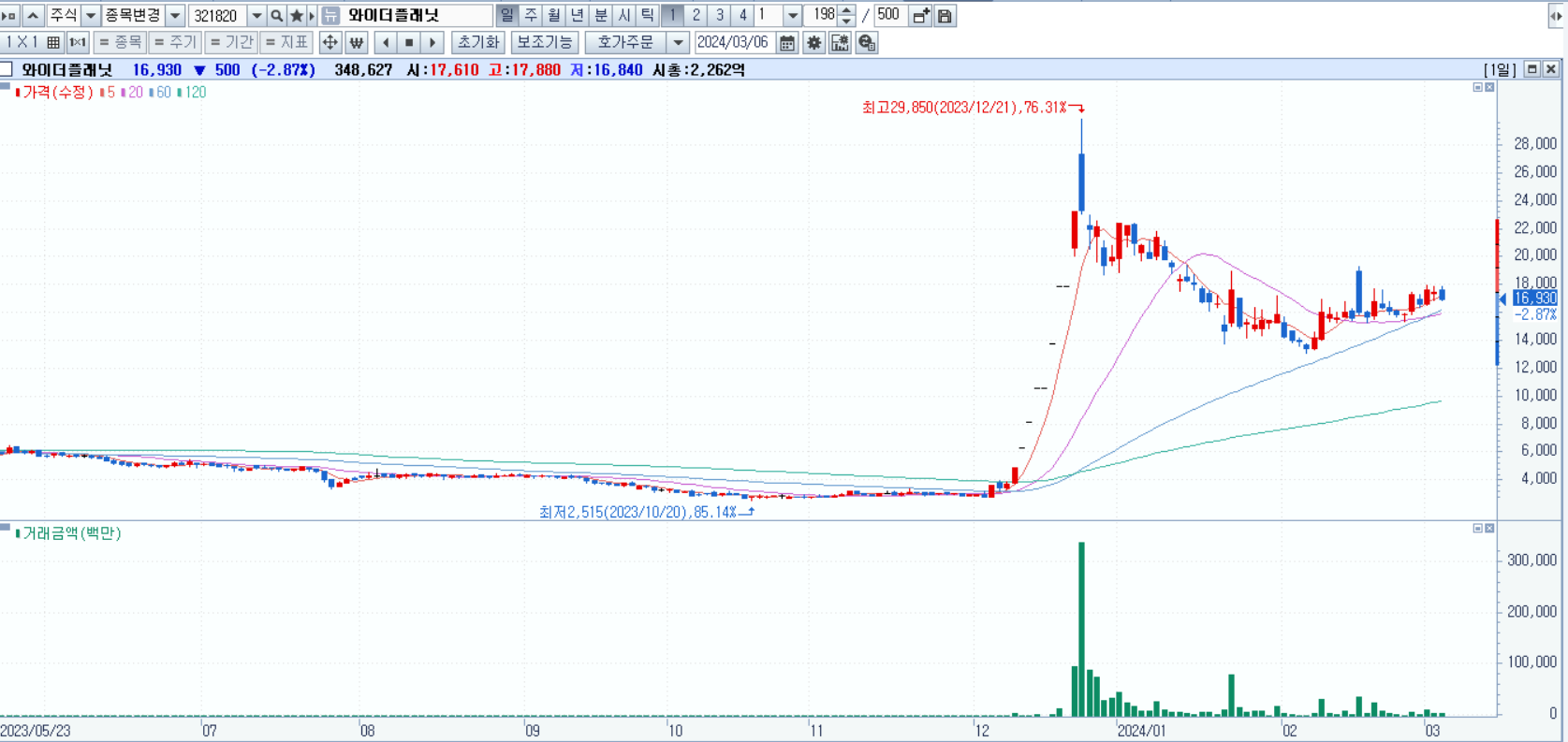Click the 호가주문 button

pyautogui.click(x=626, y=42)
